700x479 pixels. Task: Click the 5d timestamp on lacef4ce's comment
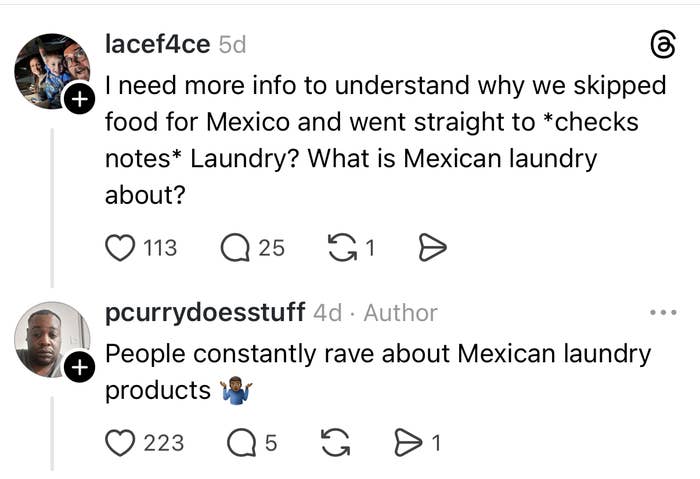pyautogui.click(x=232, y=44)
